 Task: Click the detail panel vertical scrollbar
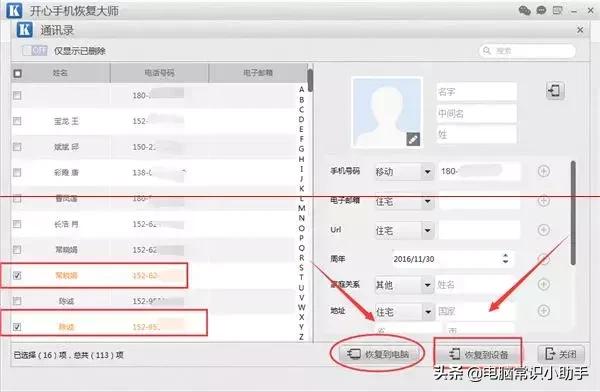click(x=573, y=212)
